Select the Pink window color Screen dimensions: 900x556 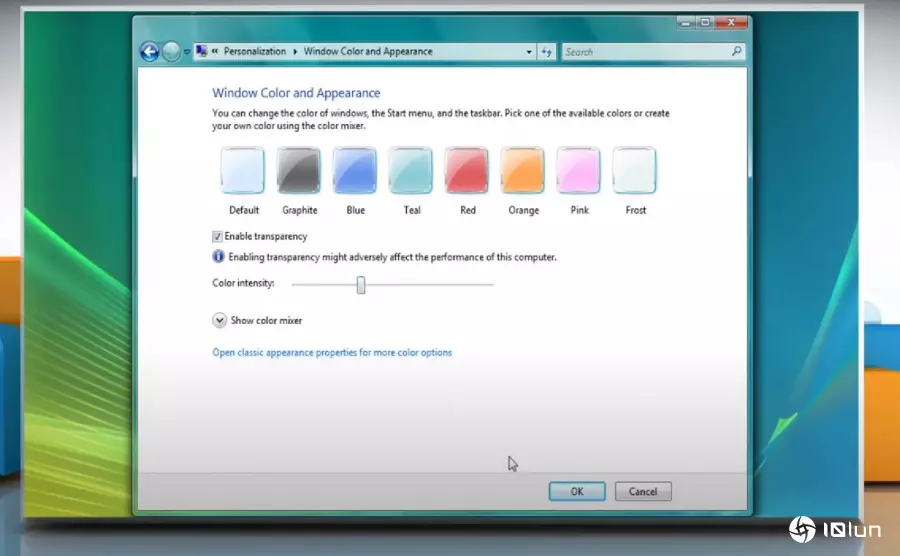(x=579, y=170)
